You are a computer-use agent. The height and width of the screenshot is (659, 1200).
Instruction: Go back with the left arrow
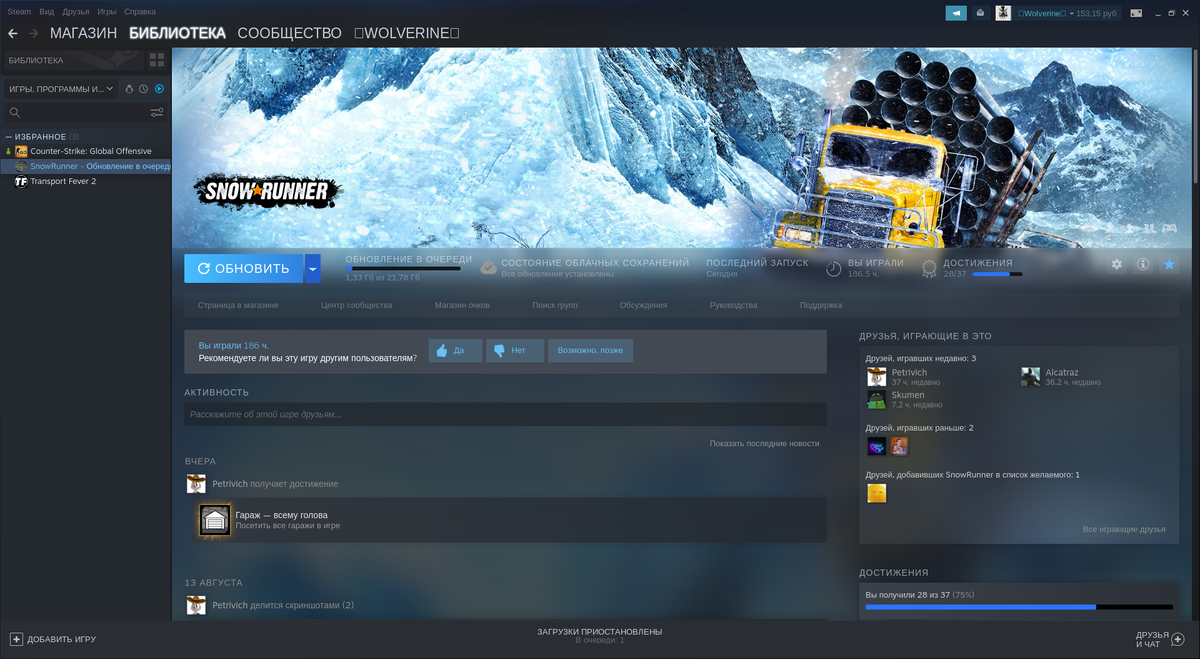pyautogui.click(x=13, y=34)
